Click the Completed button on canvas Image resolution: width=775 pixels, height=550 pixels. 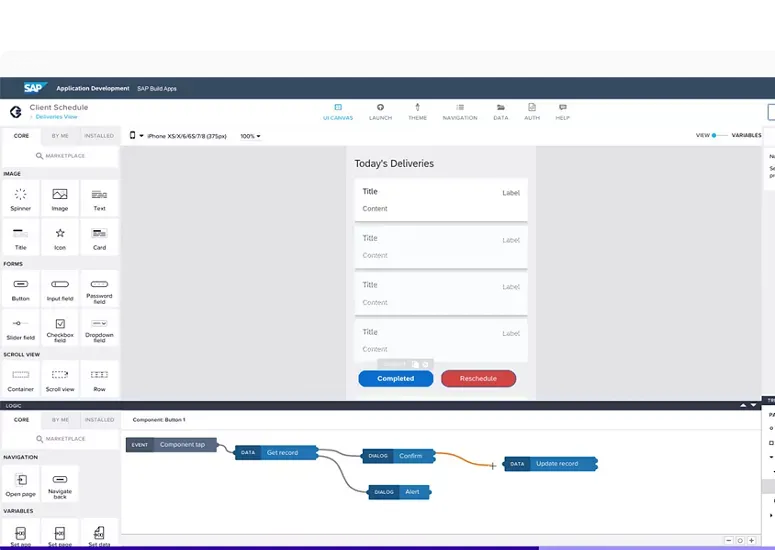pyautogui.click(x=395, y=379)
